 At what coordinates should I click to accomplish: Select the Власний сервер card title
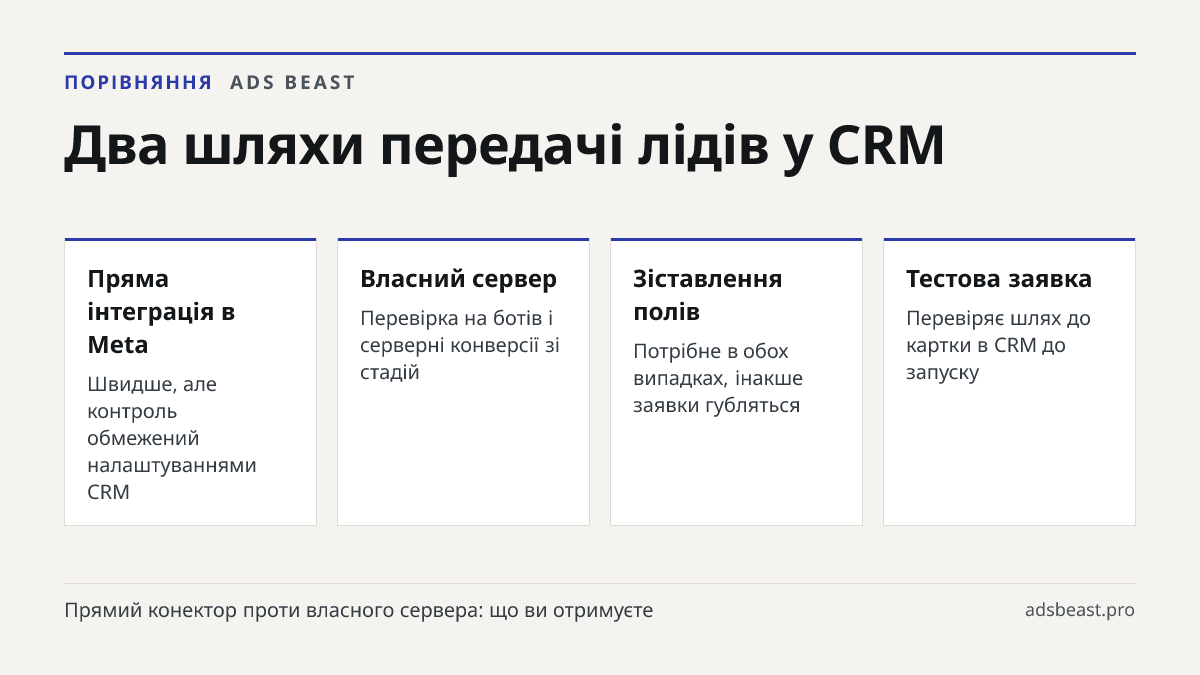point(458,279)
